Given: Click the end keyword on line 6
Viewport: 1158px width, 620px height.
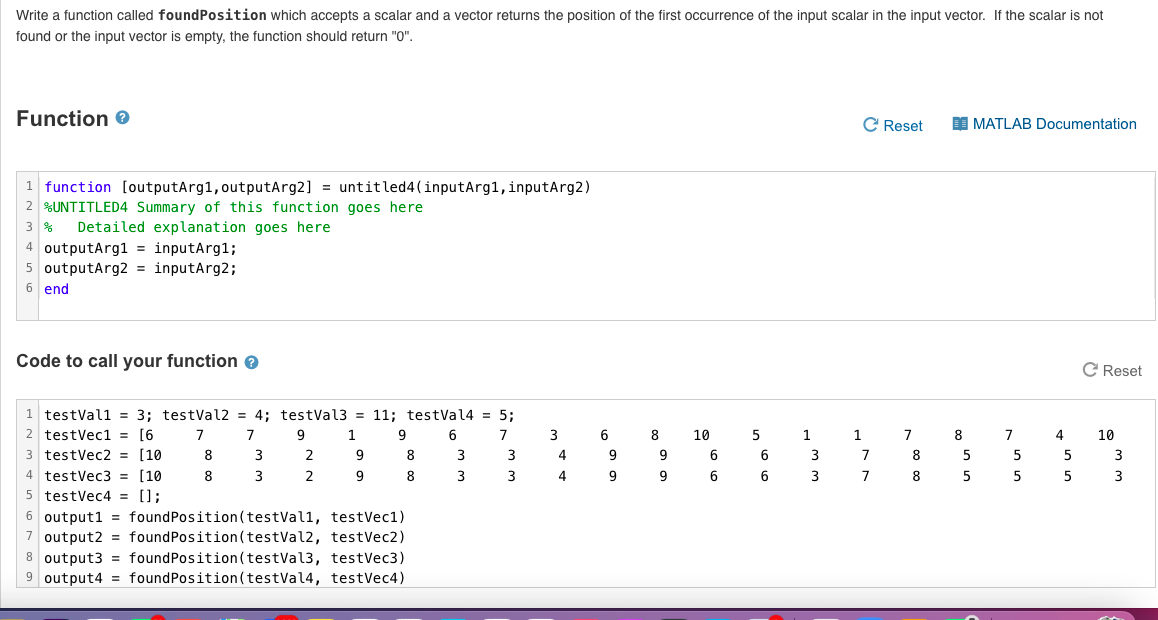Looking at the screenshot, I should [x=56, y=288].
